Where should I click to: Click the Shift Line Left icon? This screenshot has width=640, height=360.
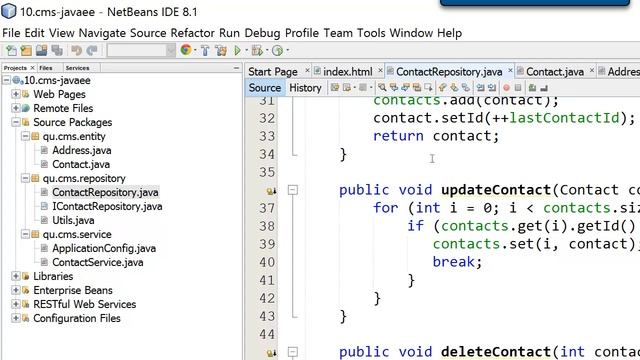480,87
